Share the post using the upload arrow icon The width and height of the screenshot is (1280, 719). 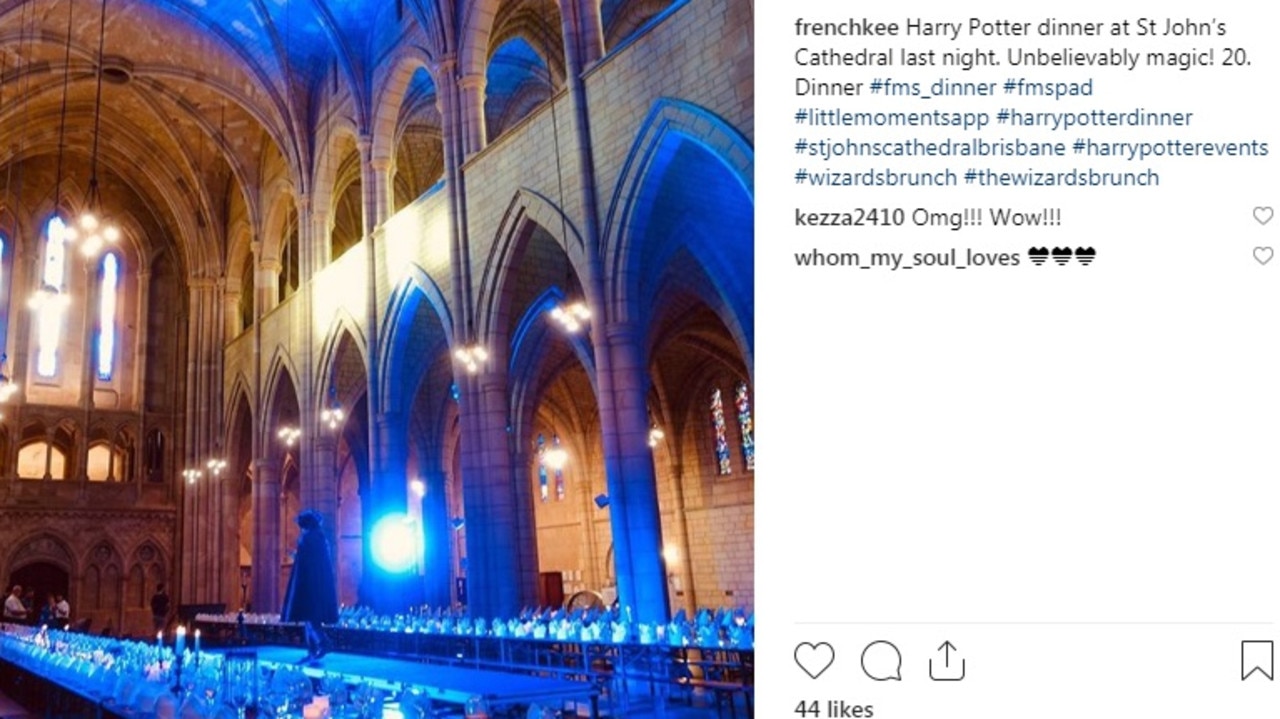coord(946,661)
